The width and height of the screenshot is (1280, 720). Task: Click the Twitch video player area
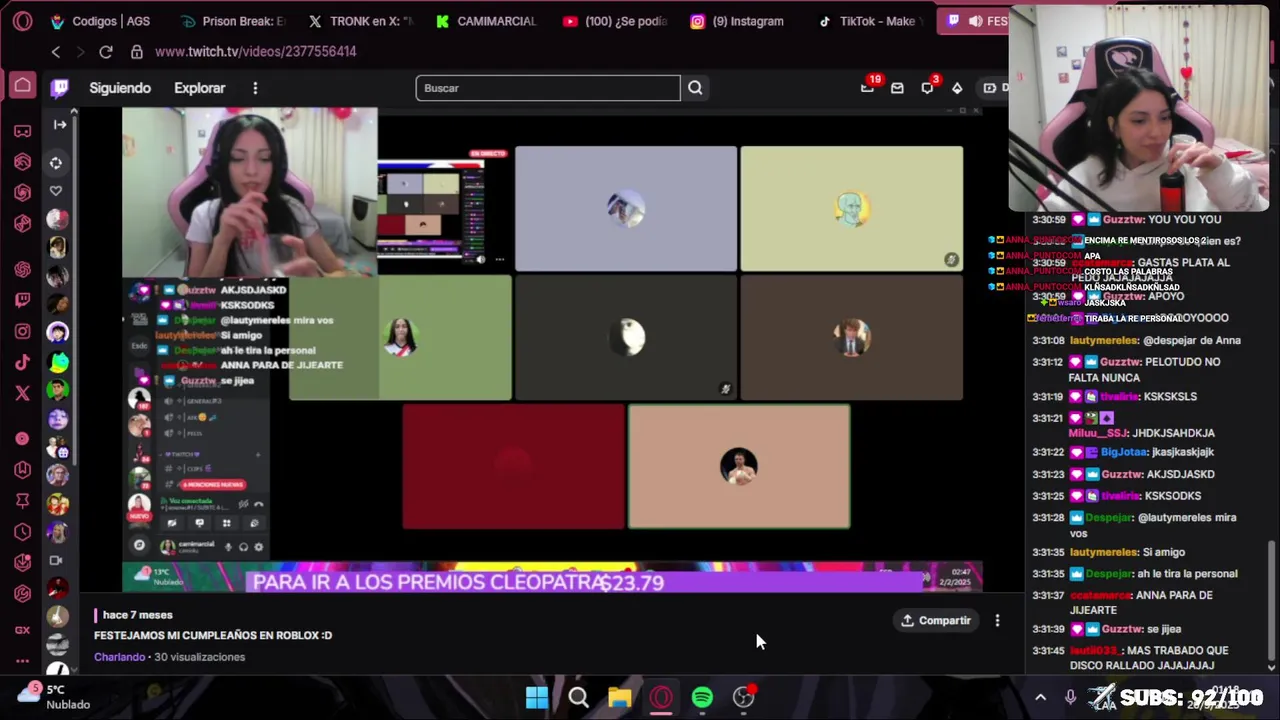[x=552, y=350]
